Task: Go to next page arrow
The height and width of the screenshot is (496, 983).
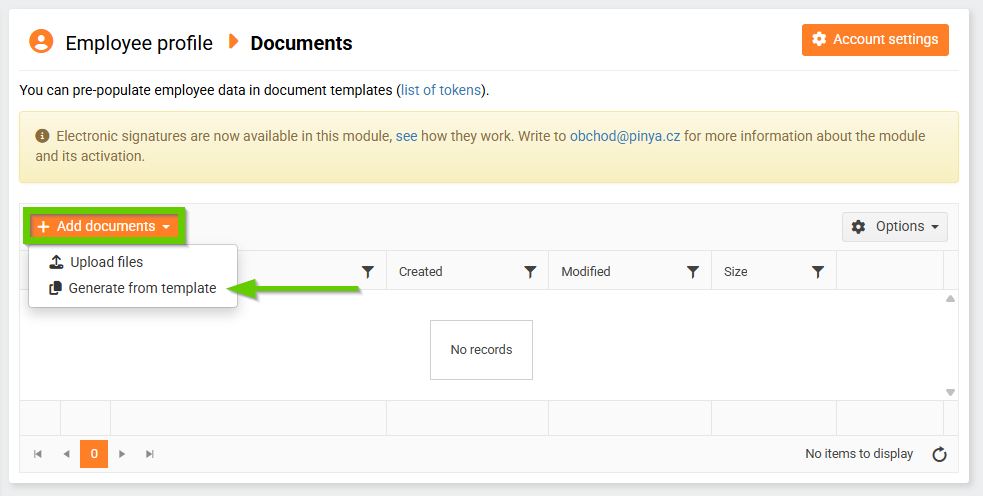Action: (122, 454)
